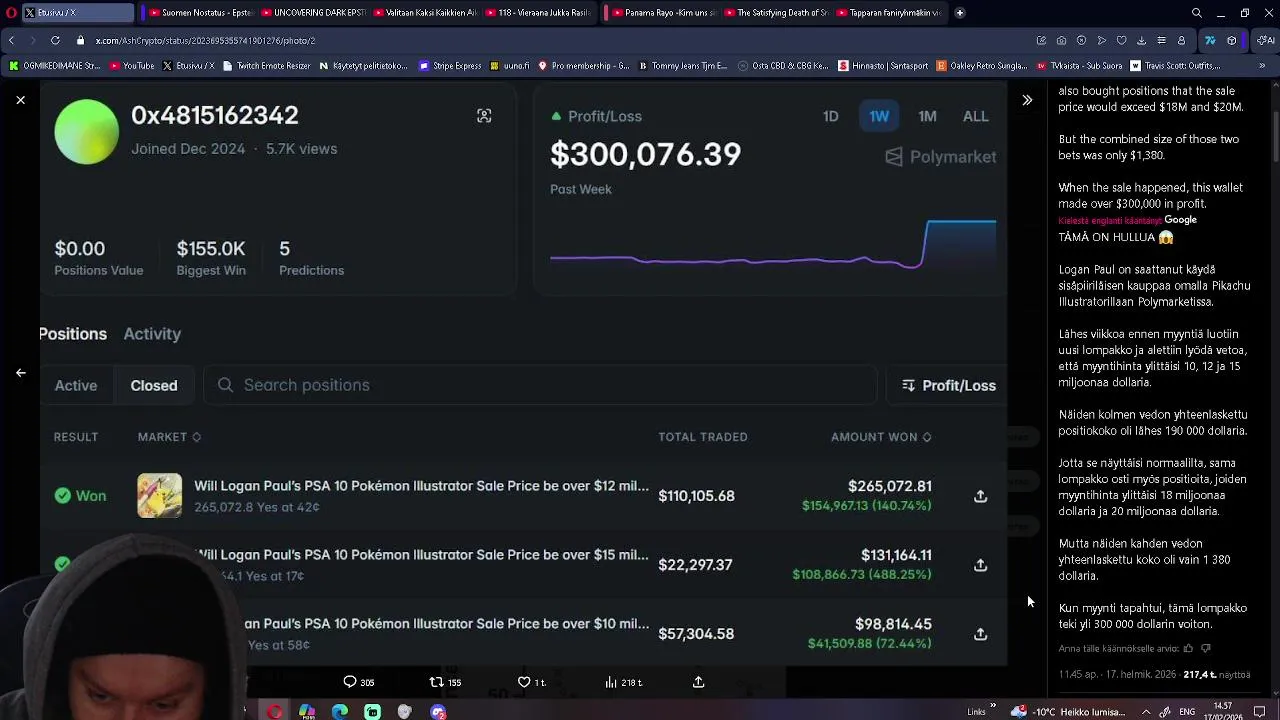The height and width of the screenshot is (720, 1280).
Task: Share the post via upload icon
Action: point(698,682)
